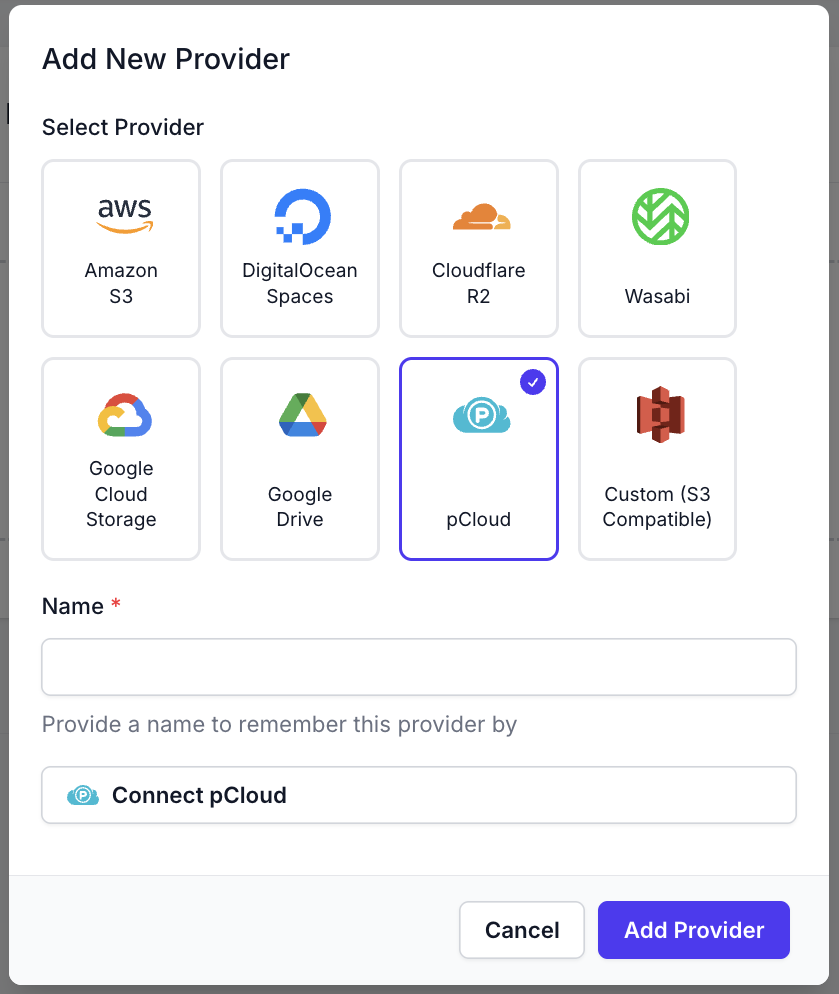Image resolution: width=839 pixels, height=994 pixels.
Task: Click pCloud icon inside Connect button
Action: click(x=83, y=796)
